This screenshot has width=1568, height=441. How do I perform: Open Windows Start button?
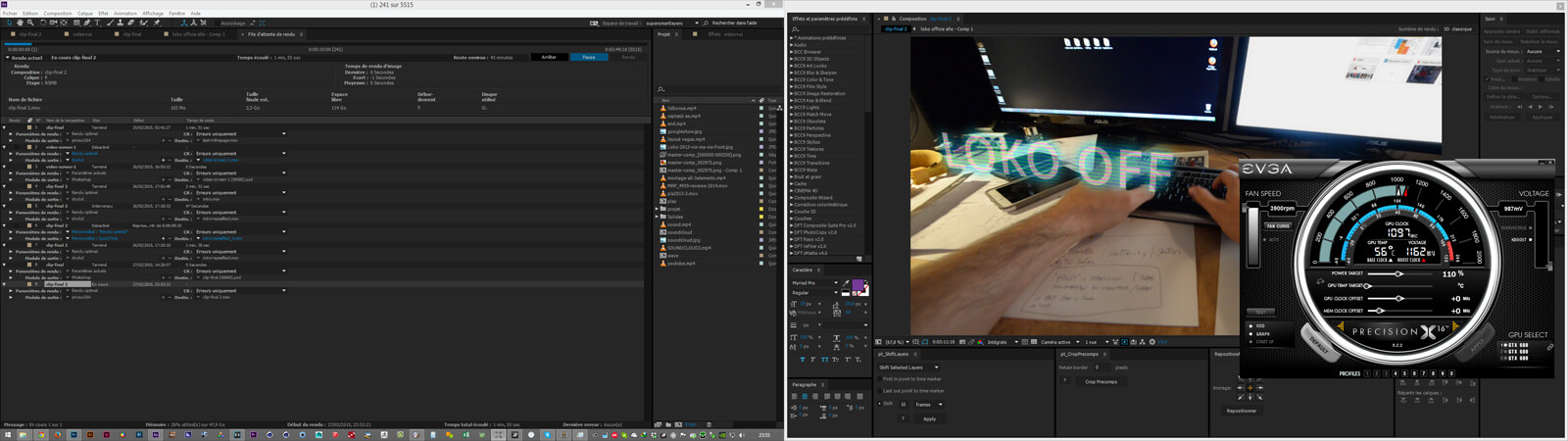tap(8, 435)
